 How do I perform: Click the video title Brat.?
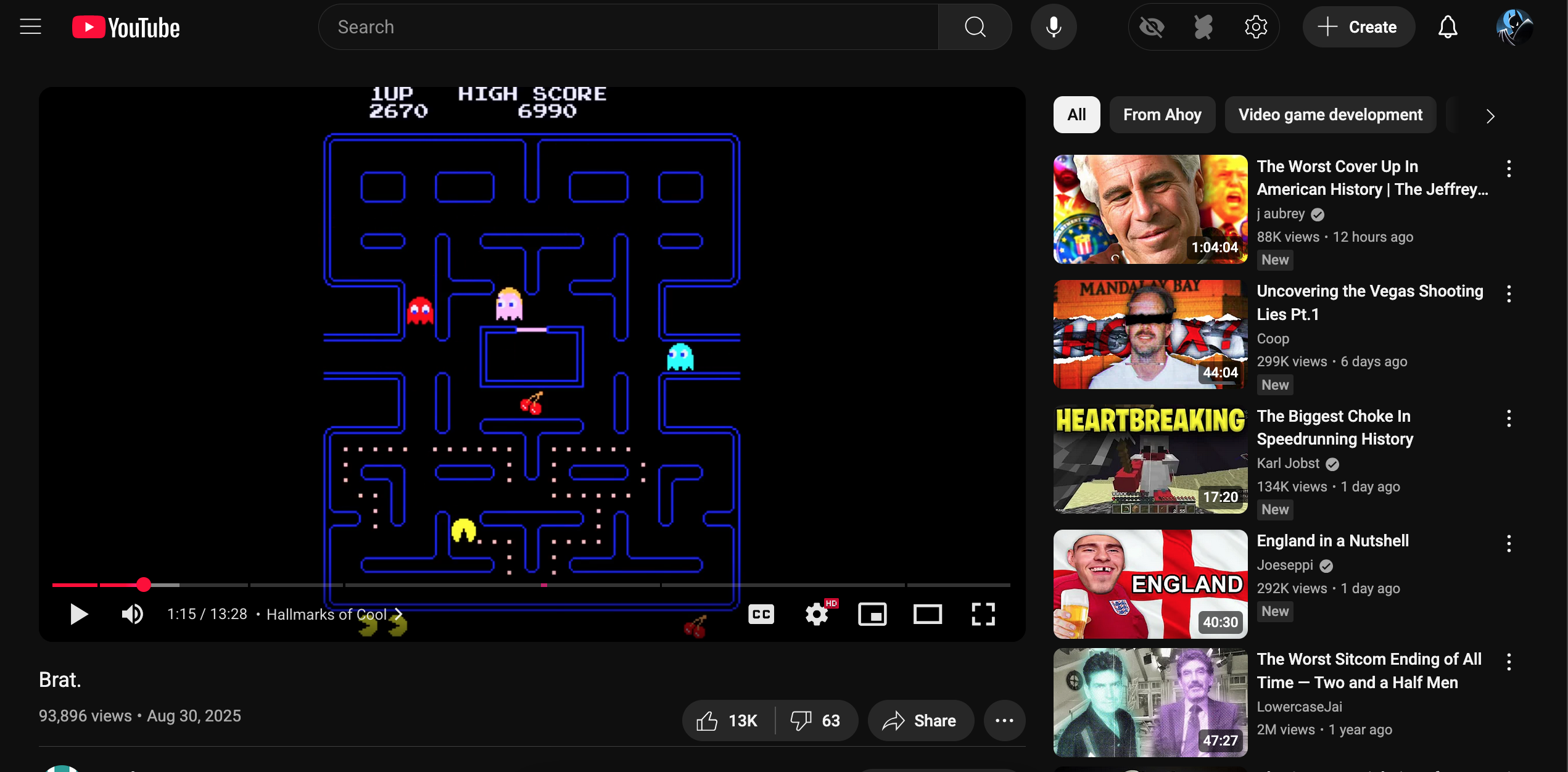coord(60,680)
